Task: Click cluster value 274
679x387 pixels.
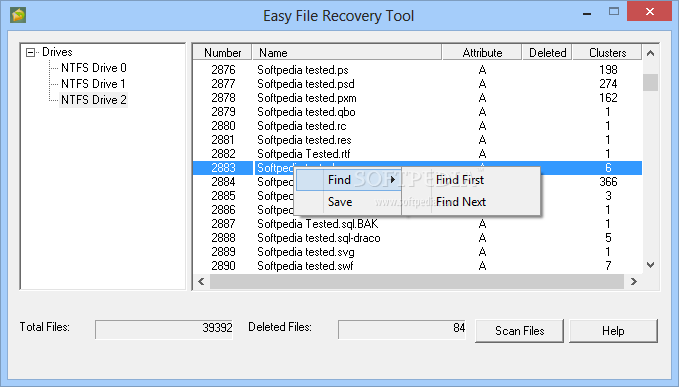Action: (608, 84)
